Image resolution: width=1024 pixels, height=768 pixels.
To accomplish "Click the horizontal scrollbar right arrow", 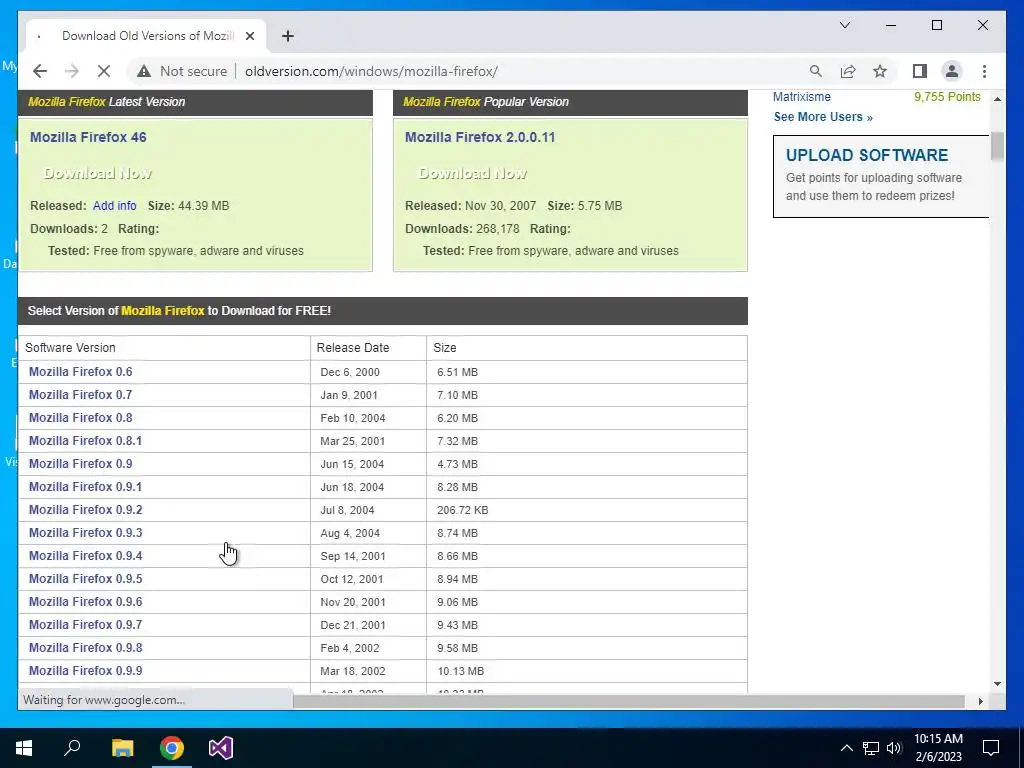I will (980, 701).
